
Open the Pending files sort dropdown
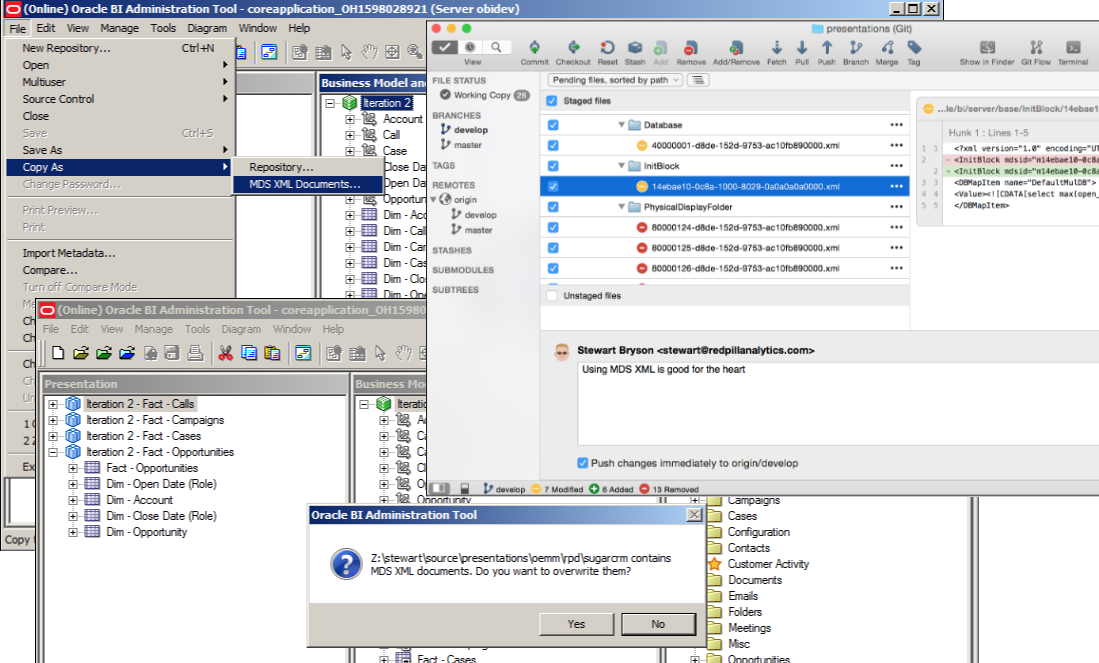coord(614,79)
